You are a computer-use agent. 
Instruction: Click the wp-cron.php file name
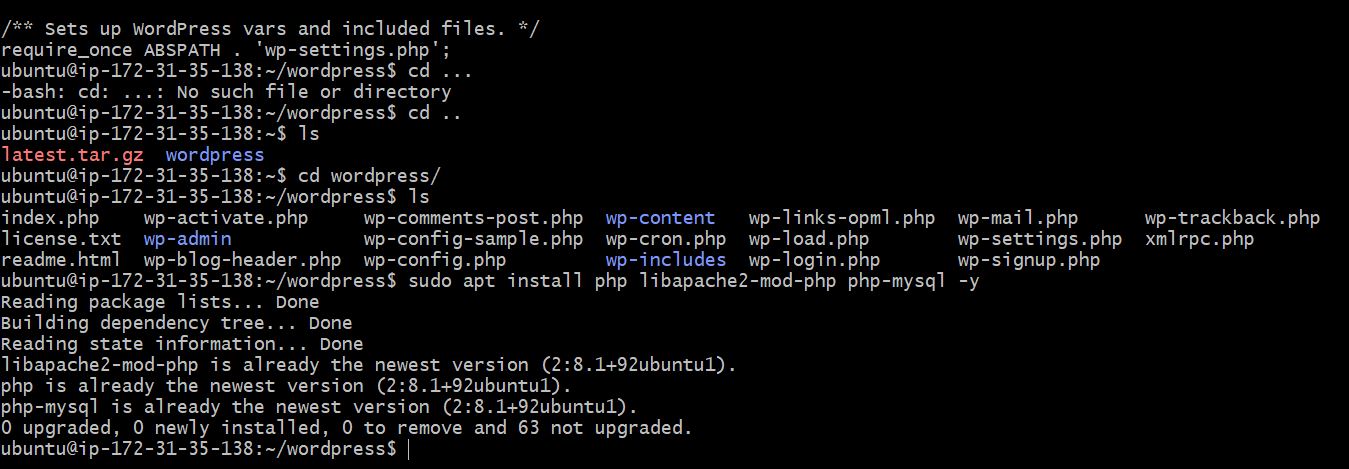665,239
